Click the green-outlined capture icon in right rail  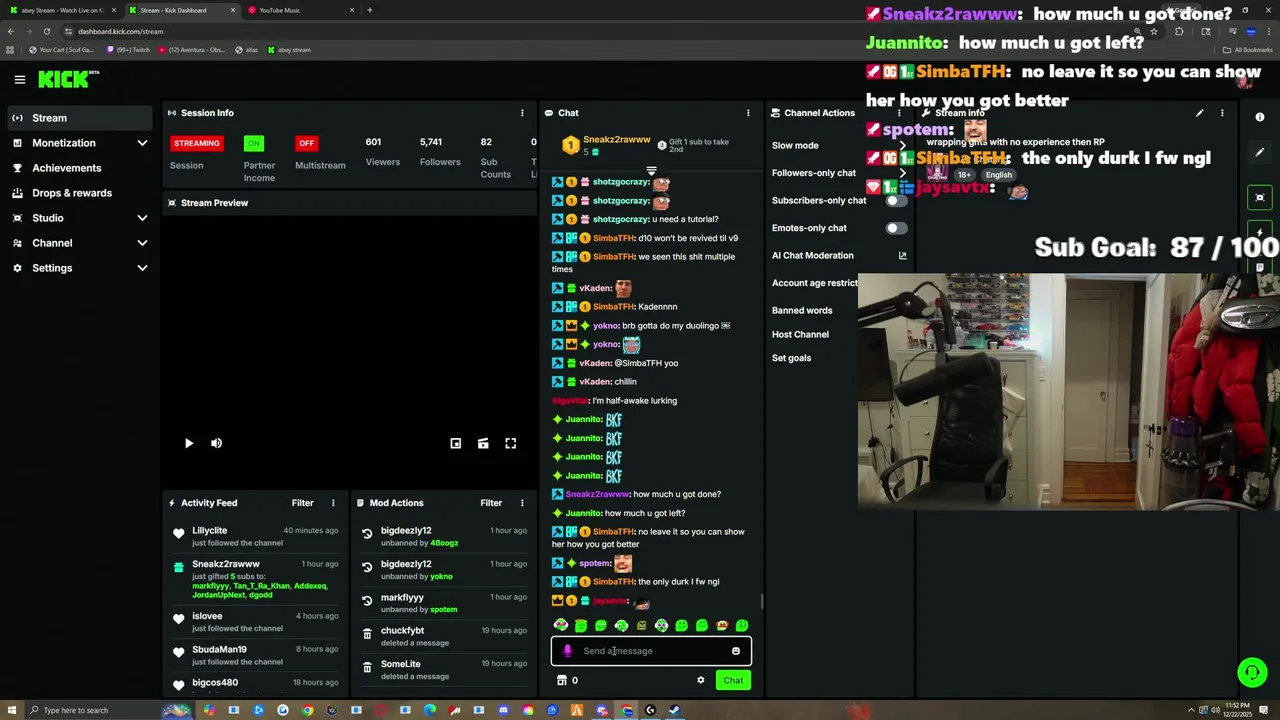[x=1260, y=197]
